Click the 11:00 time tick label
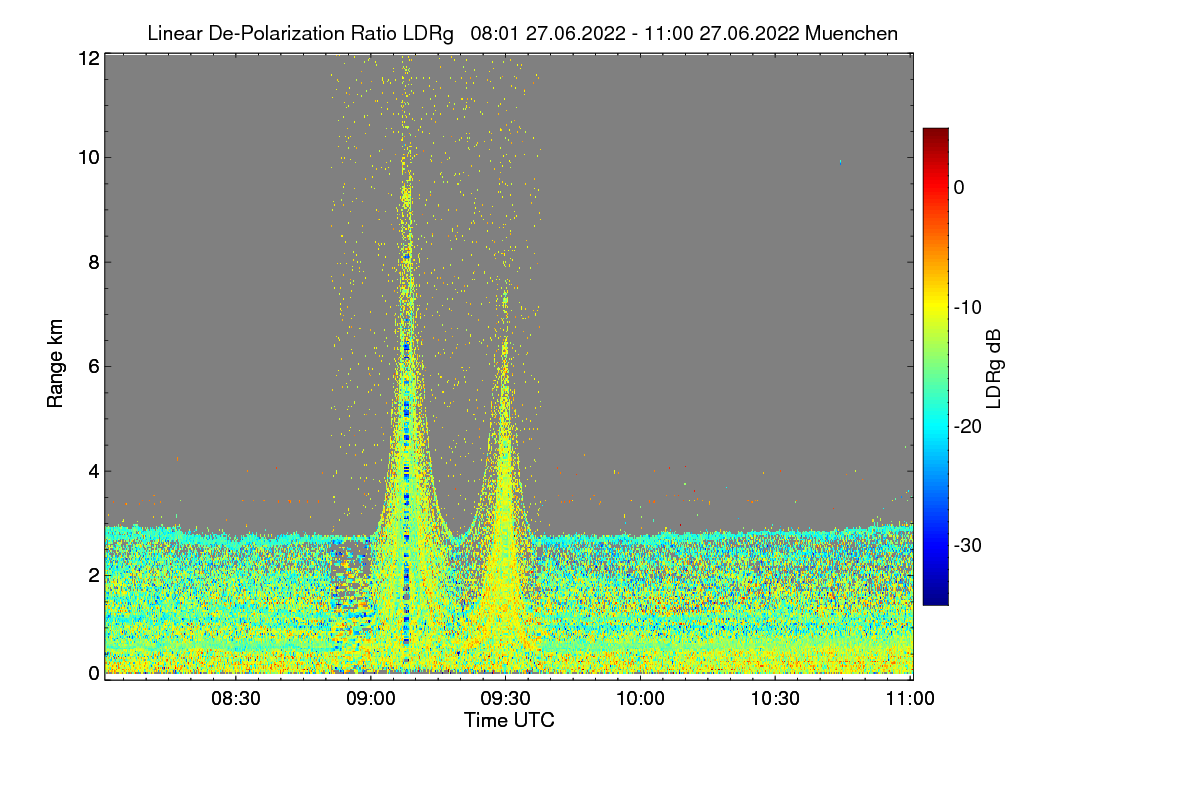The height and width of the screenshot is (800, 1200). [909, 699]
